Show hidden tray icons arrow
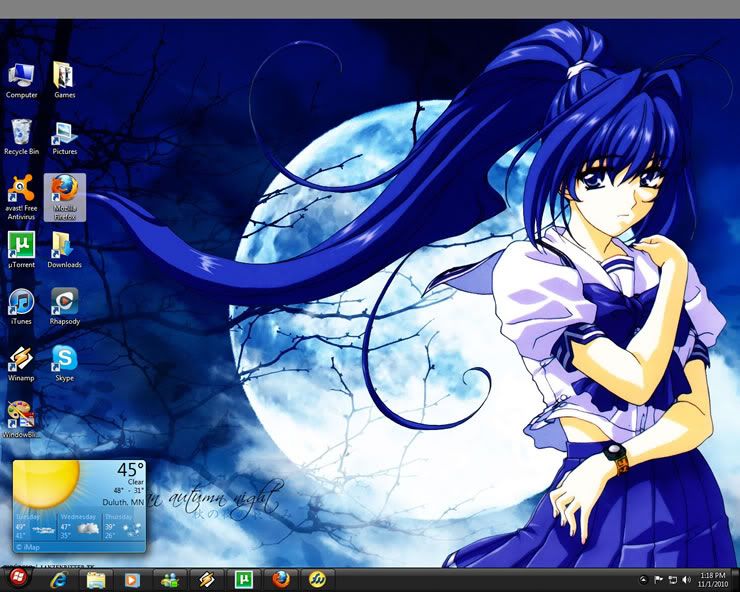 [x=643, y=580]
